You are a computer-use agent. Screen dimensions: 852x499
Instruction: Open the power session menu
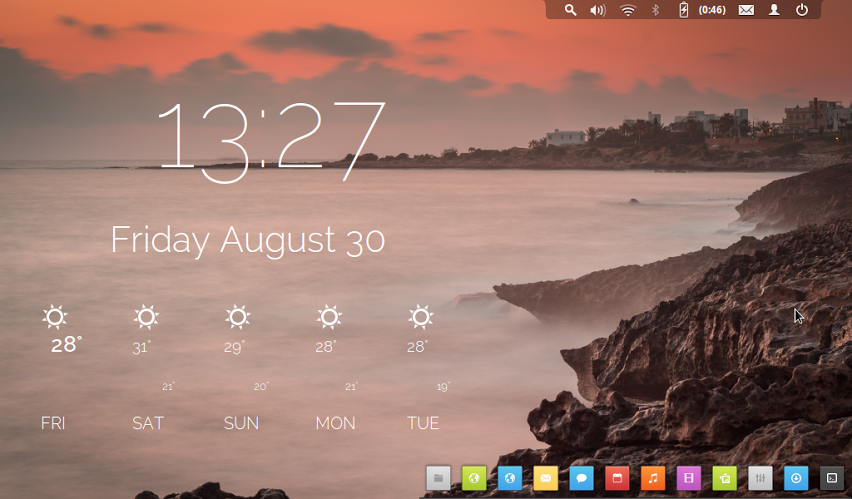click(802, 10)
